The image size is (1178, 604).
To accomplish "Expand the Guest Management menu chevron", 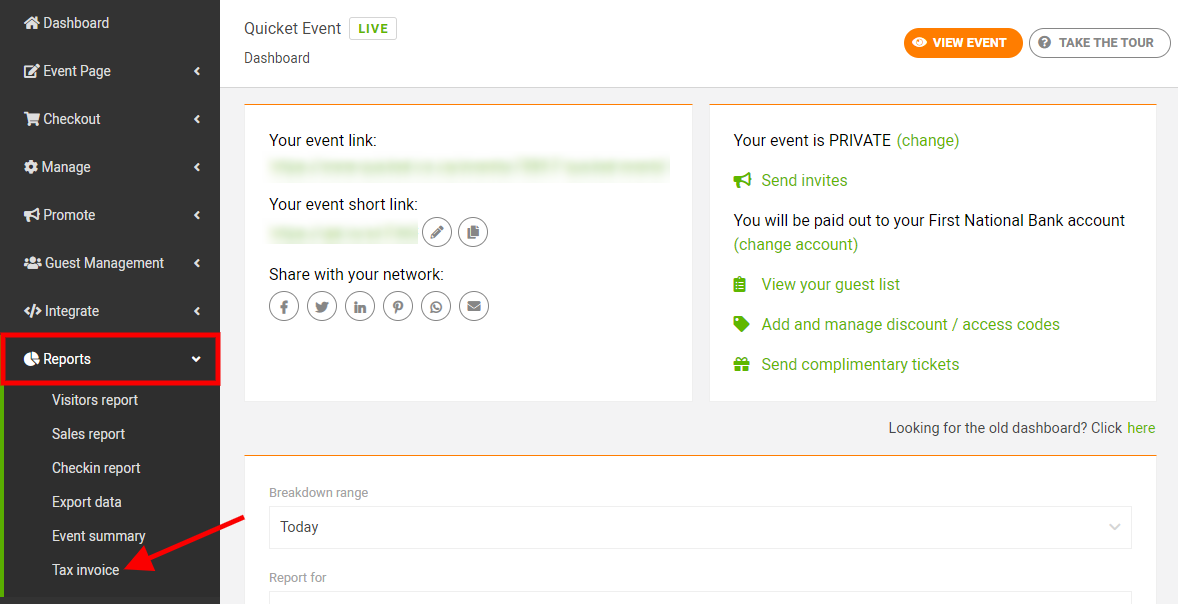I will coord(197,263).
